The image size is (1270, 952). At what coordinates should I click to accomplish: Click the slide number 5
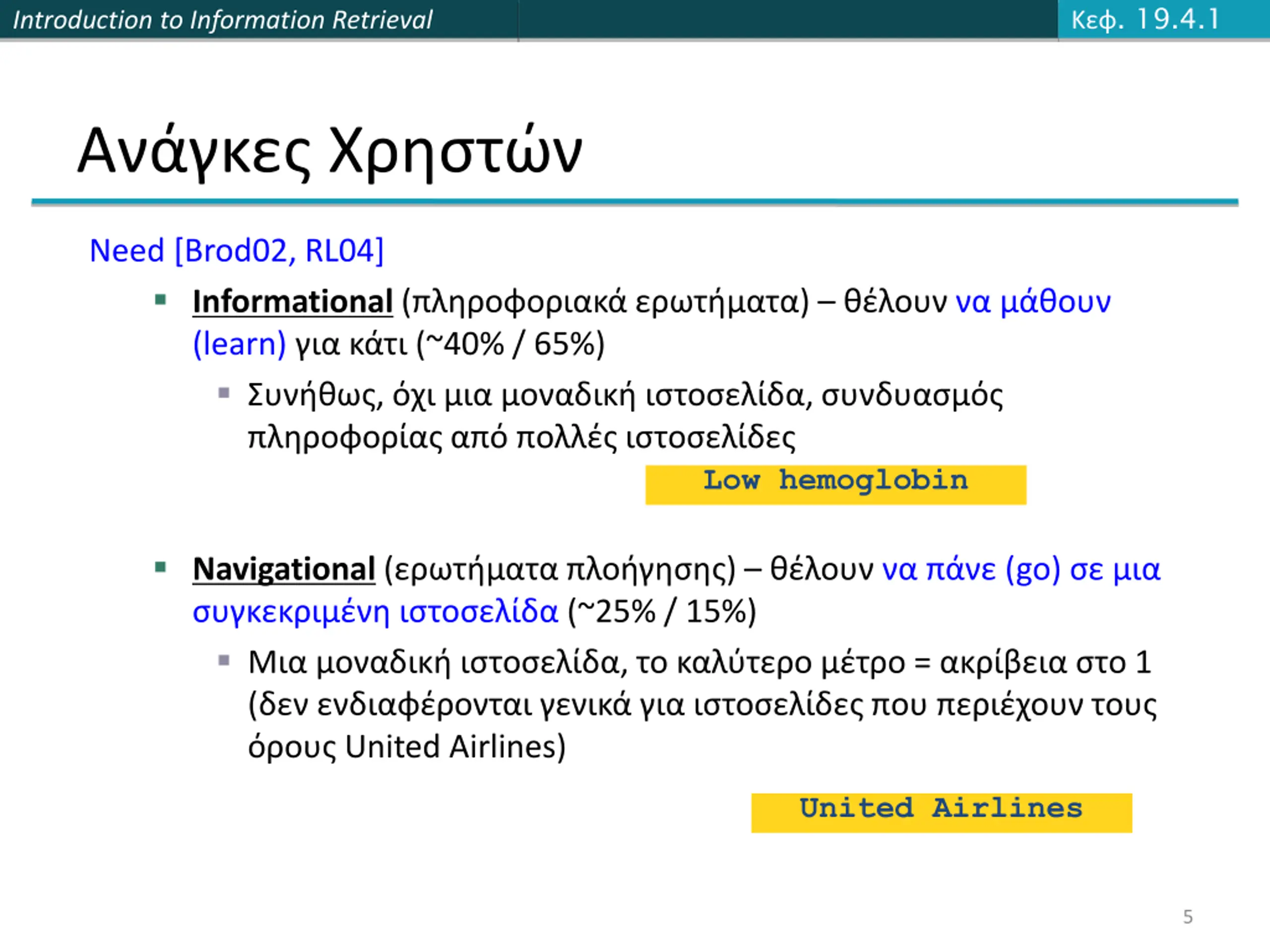[1188, 916]
